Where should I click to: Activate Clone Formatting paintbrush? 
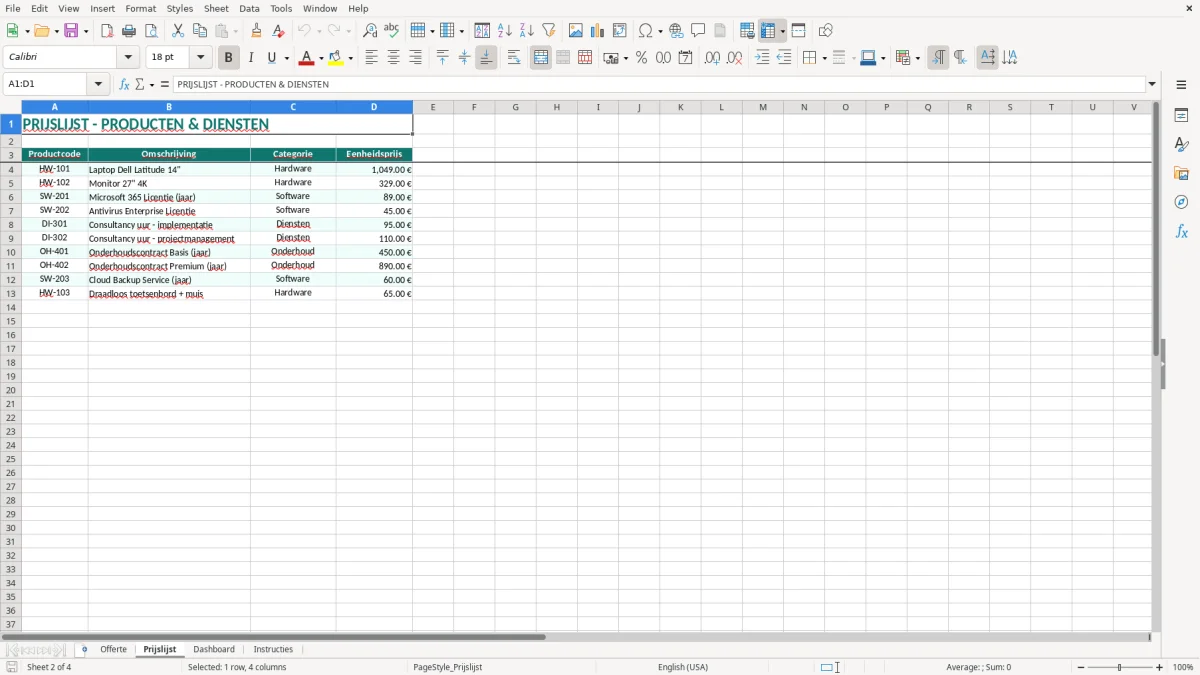click(x=257, y=31)
